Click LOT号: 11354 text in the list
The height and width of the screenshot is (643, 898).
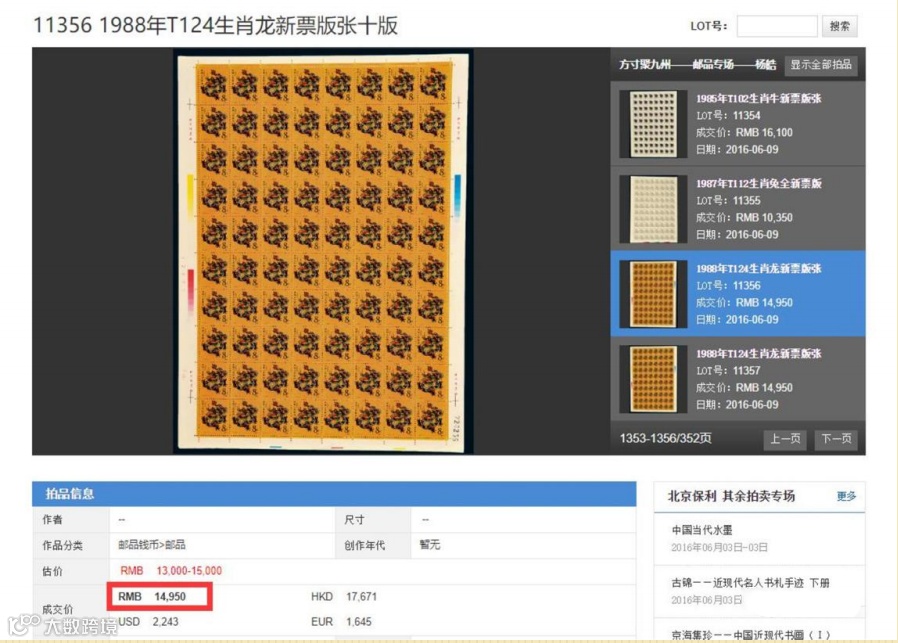point(728,116)
